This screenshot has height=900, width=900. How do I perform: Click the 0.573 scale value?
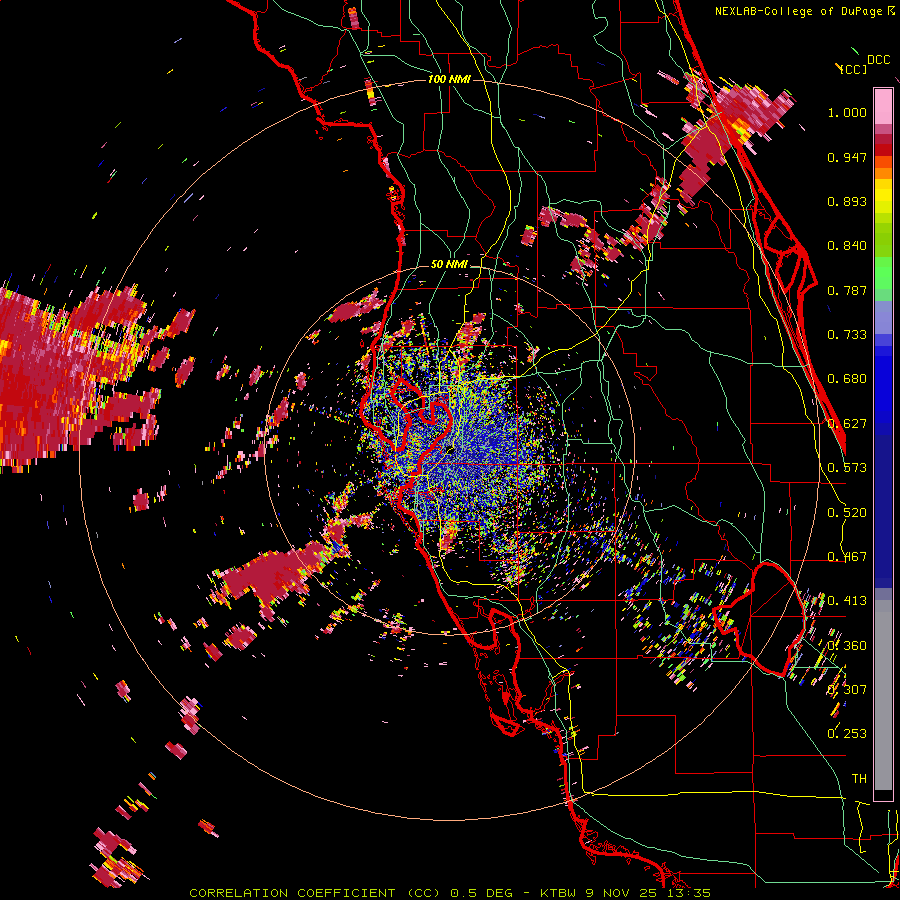(x=847, y=468)
